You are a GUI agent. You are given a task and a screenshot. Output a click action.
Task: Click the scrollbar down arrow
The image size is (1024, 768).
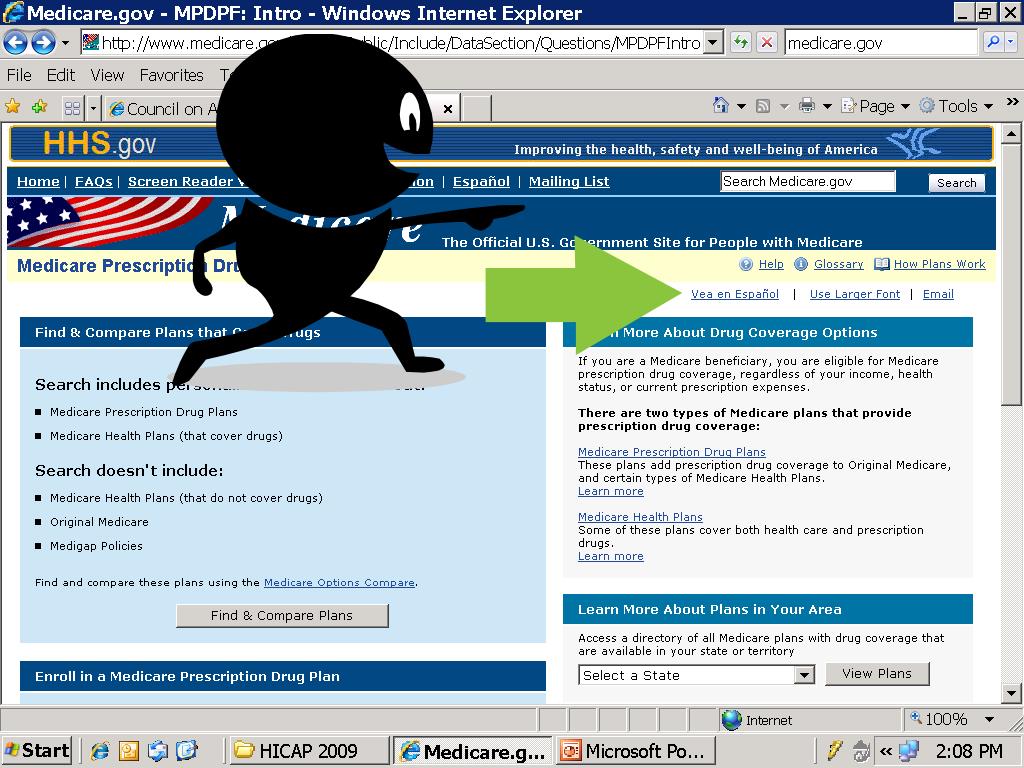1011,693
